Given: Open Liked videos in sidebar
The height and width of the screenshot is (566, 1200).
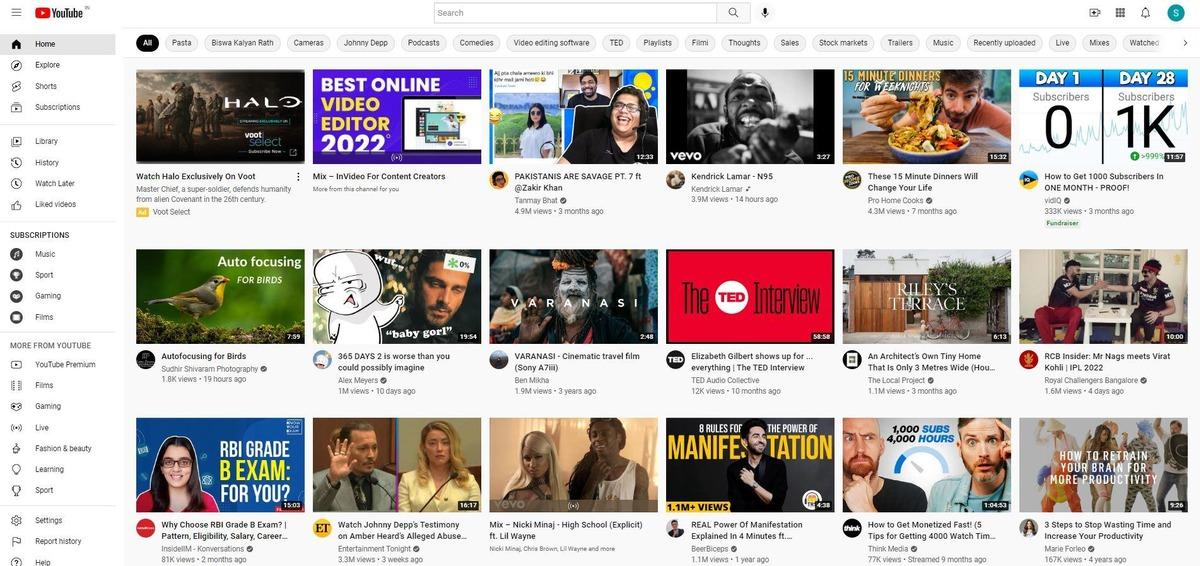Looking at the screenshot, I should [58, 204].
